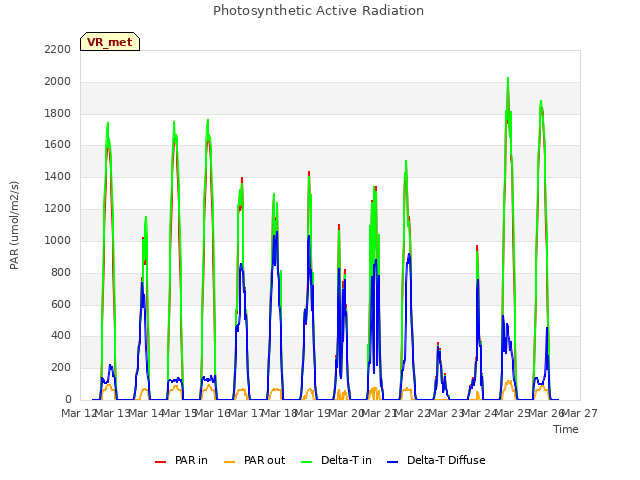Click the 1400 y-axis tick label
640x480 pixels.
58,177
